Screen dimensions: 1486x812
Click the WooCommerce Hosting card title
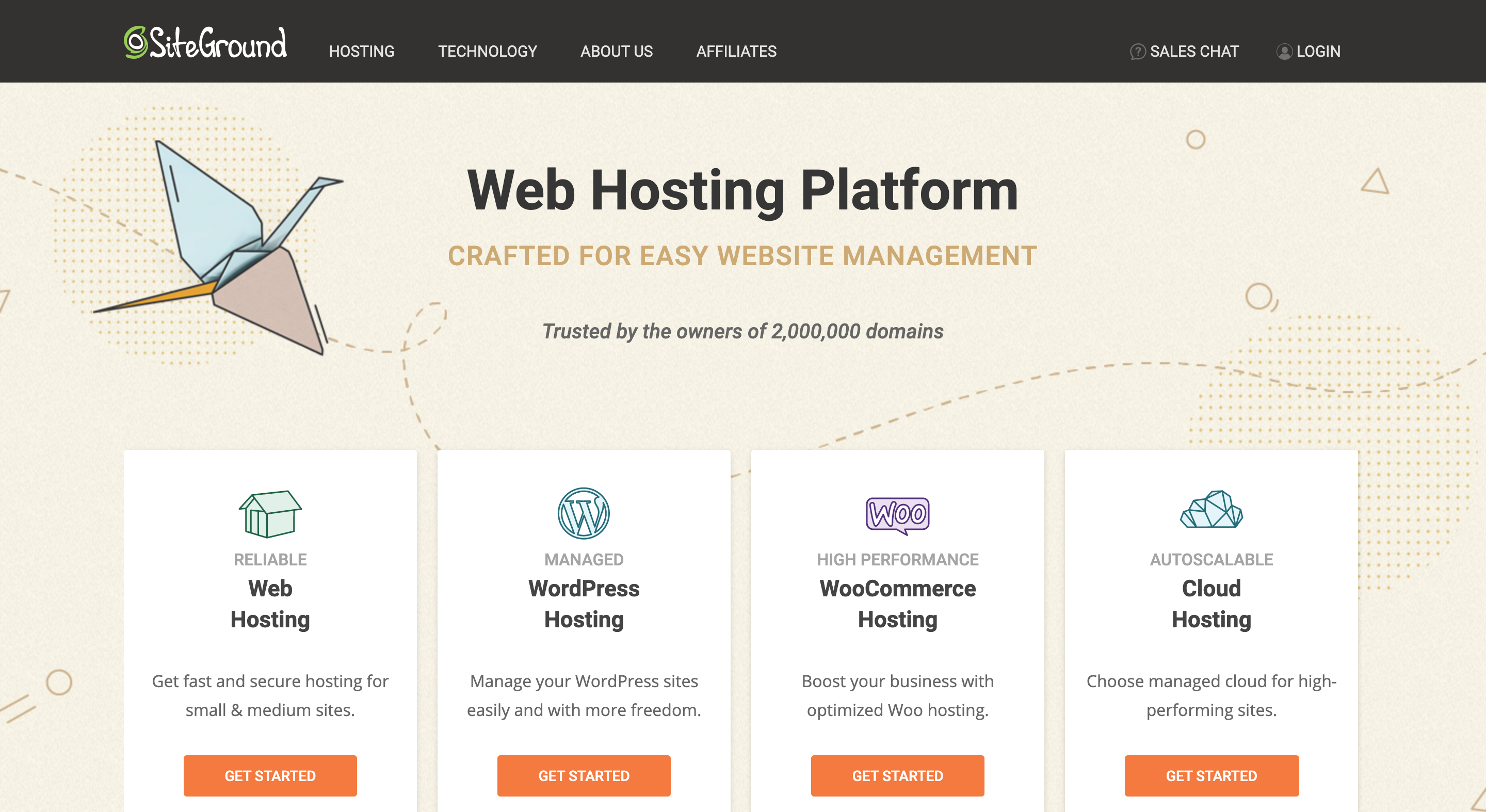tap(898, 604)
